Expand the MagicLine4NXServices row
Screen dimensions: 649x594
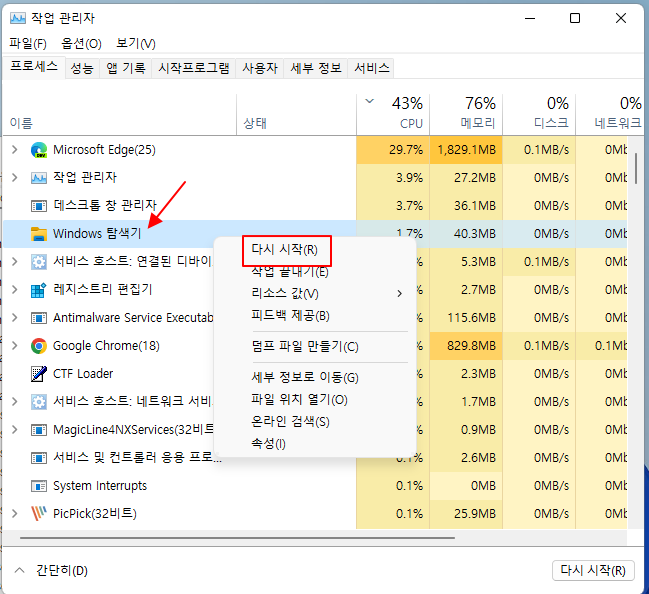[14, 430]
